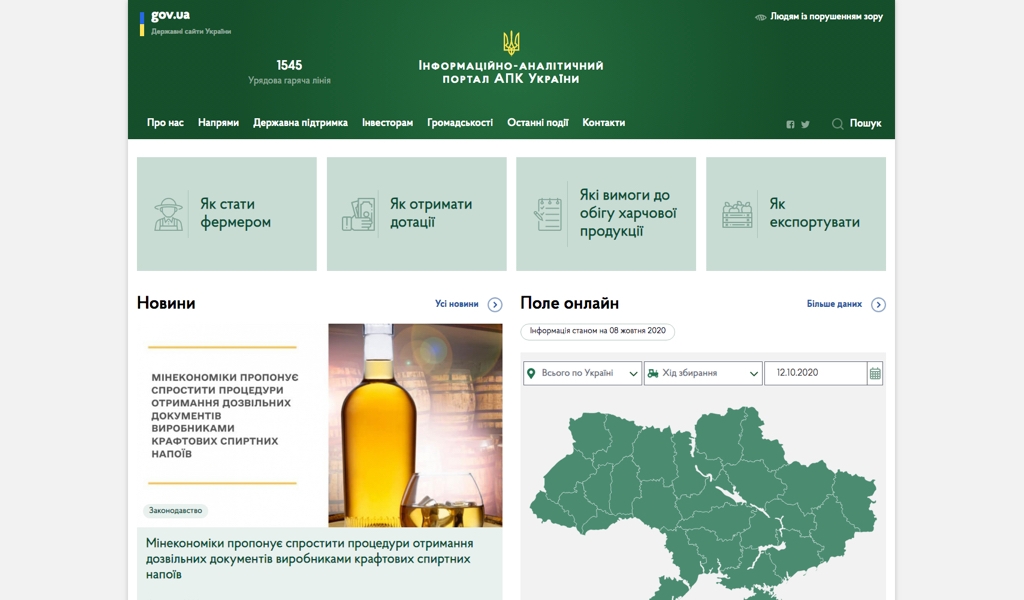Click the Людям із порушенням зору link
The height and width of the screenshot is (600, 1024).
coord(826,16)
